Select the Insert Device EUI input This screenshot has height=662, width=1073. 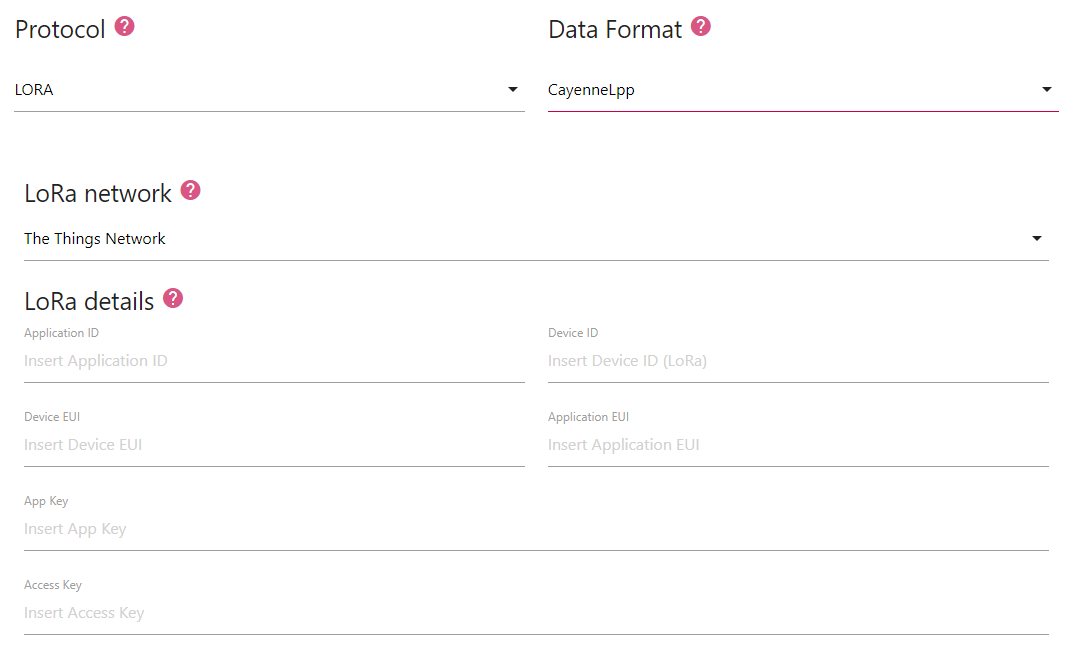pos(274,445)
